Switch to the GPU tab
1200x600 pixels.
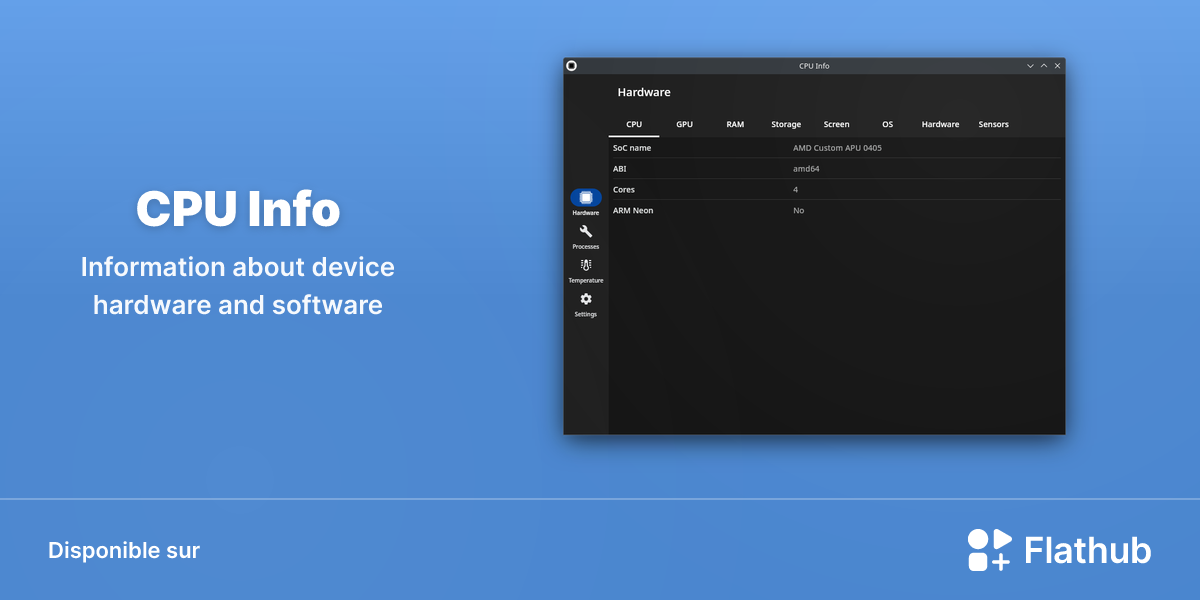[x=684, y=124]
